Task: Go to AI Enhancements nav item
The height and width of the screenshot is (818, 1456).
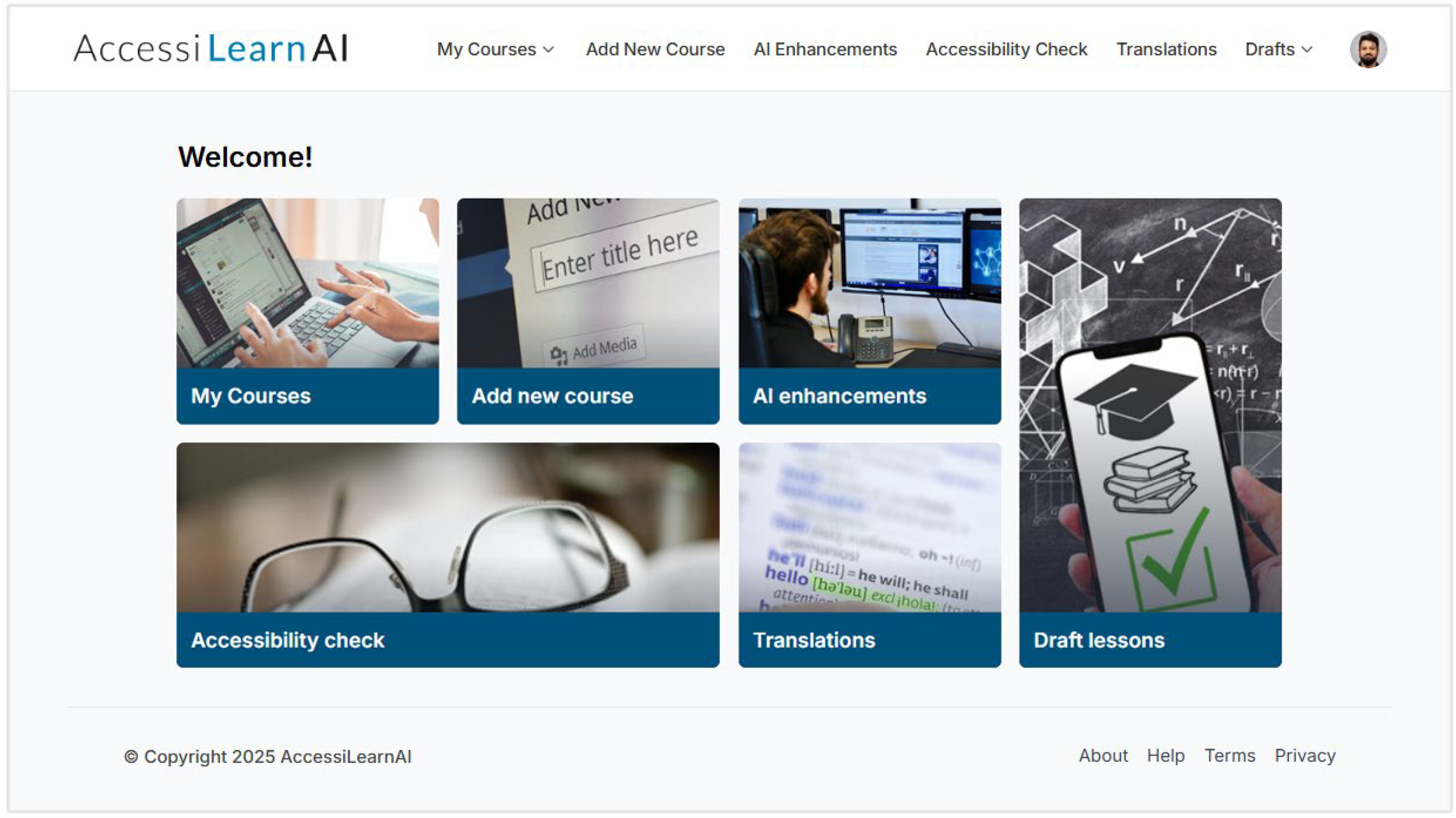Action: (x=825, y=49)
